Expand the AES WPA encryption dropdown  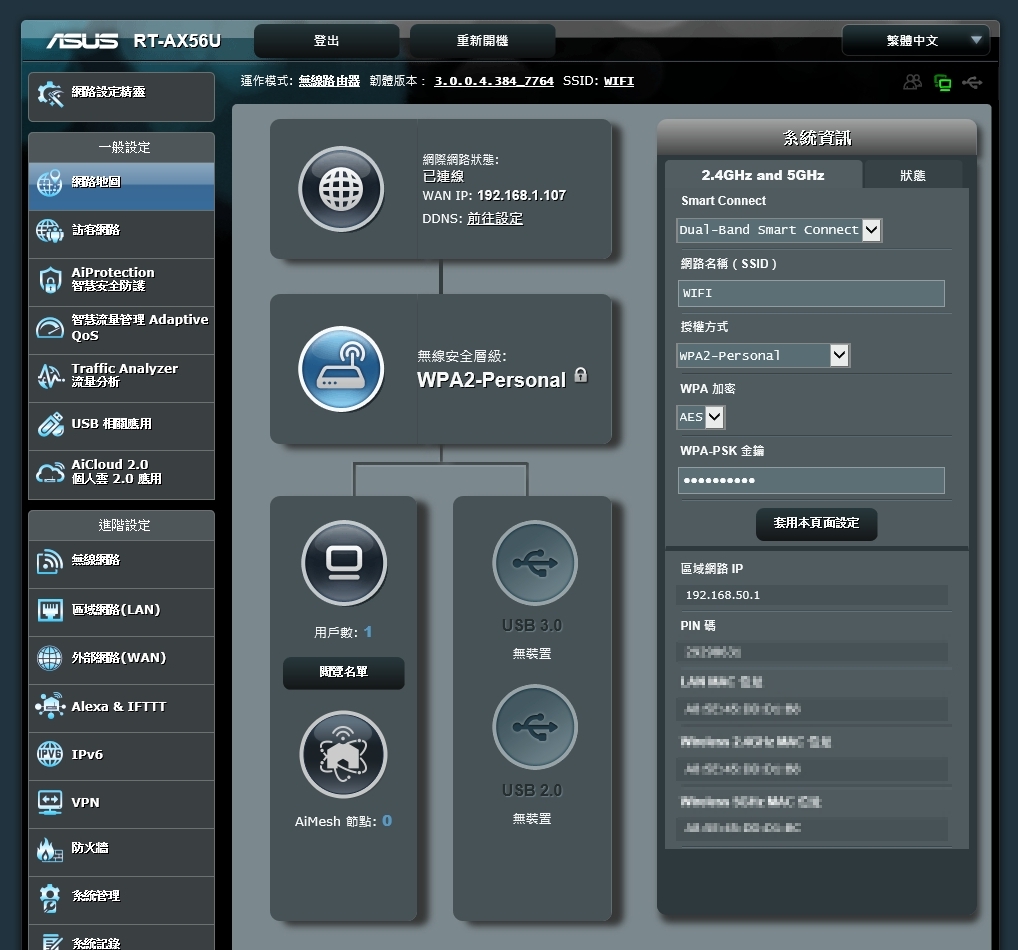click(x=701, y=417)
